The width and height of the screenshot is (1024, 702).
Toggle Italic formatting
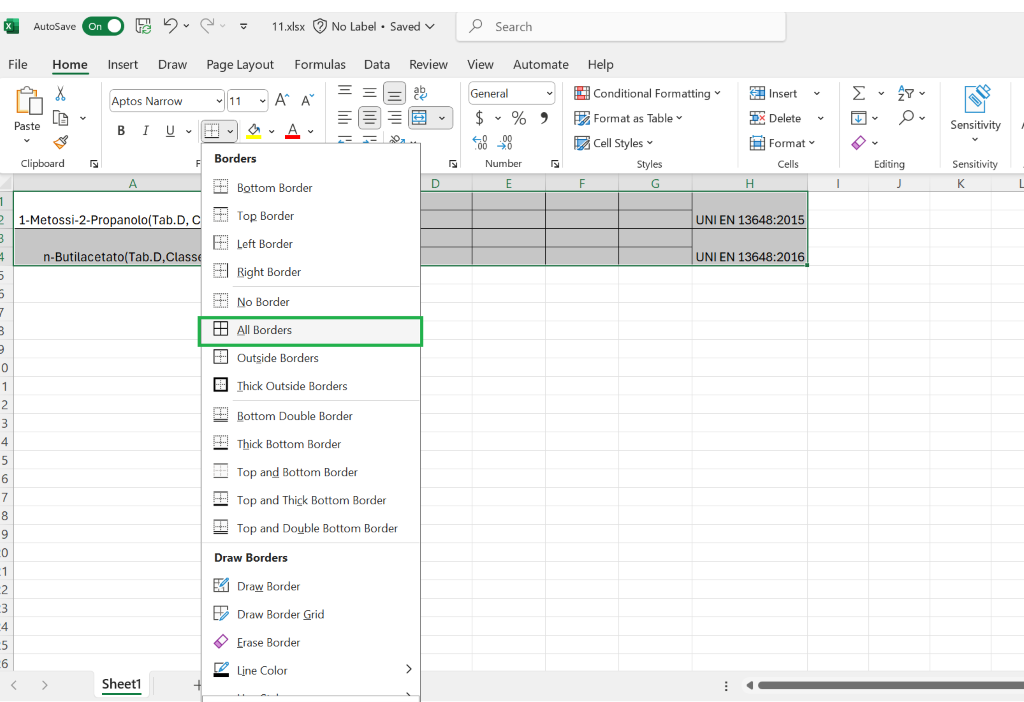pos(145,131)
